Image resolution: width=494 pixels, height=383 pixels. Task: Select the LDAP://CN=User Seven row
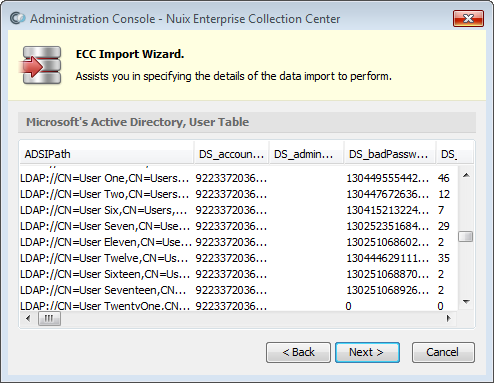pyautogui.click(x=238, y=226)
